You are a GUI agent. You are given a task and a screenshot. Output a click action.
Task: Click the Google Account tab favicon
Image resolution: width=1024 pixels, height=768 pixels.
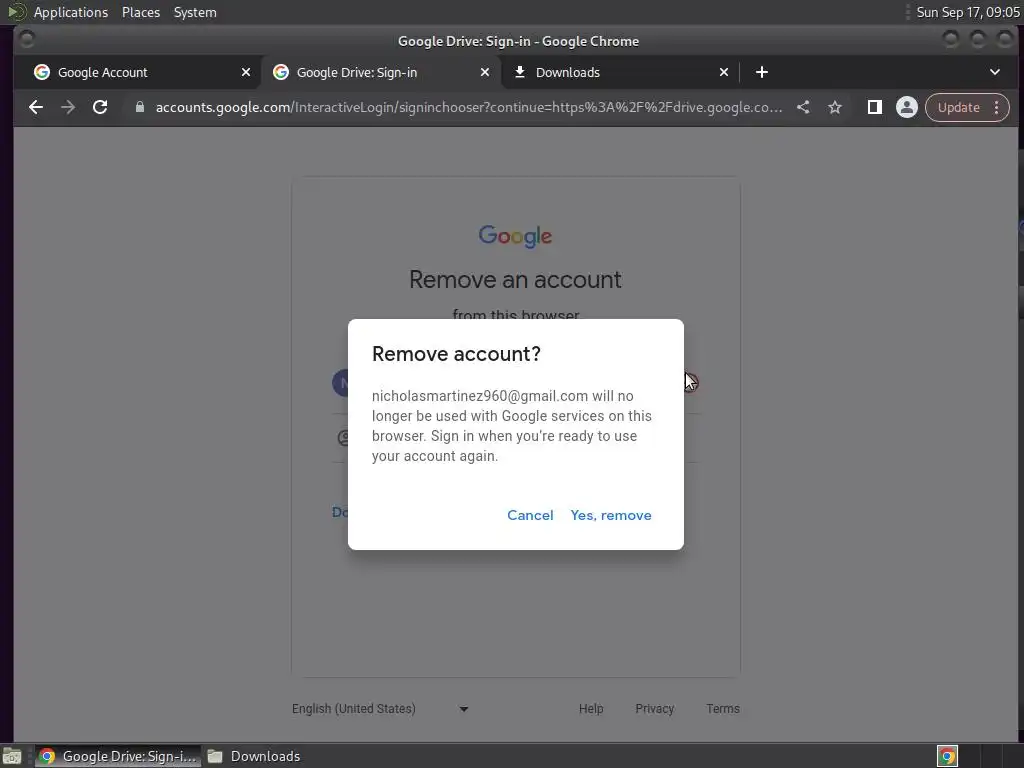click(x=42, y=72)
